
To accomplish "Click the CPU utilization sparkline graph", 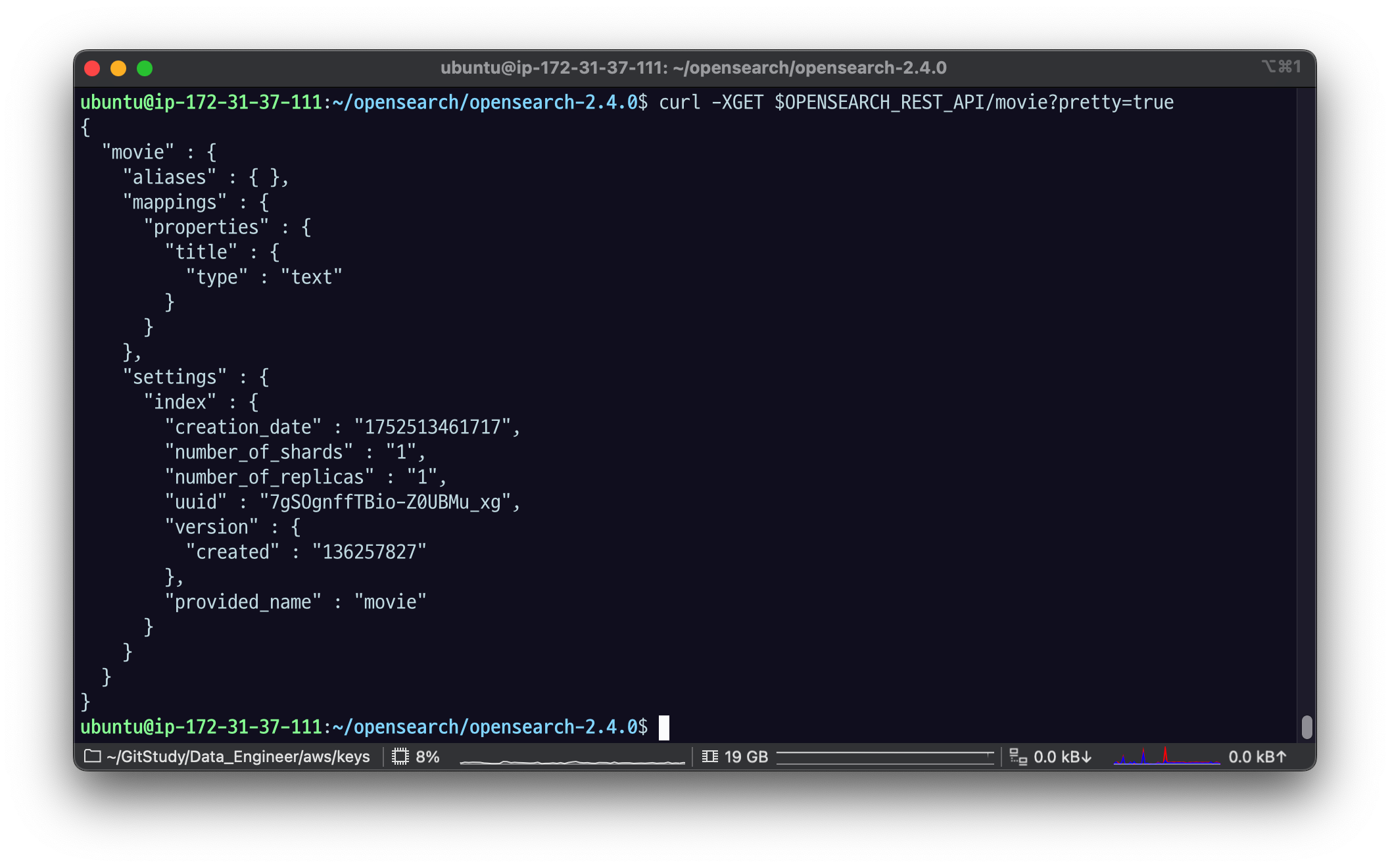I will (572, 761).
